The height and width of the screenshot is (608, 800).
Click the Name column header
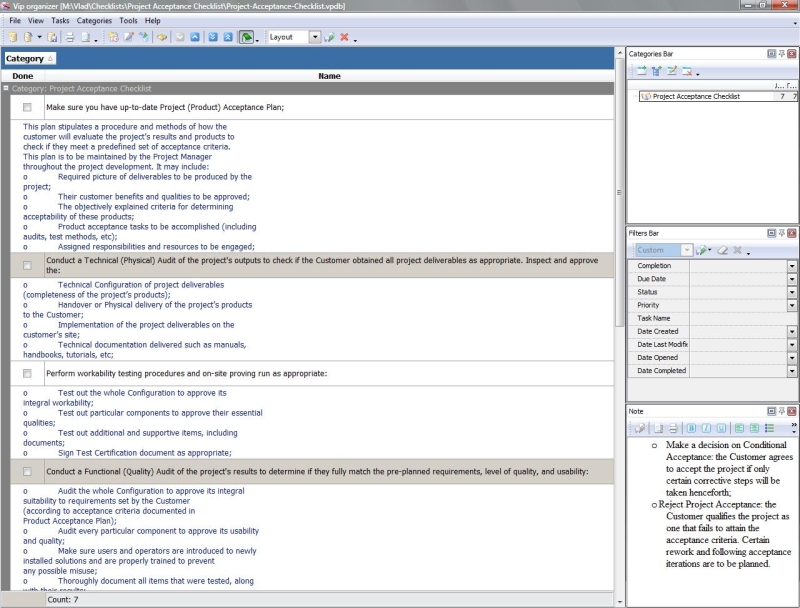pyautogui.click(x=329, y=76)
